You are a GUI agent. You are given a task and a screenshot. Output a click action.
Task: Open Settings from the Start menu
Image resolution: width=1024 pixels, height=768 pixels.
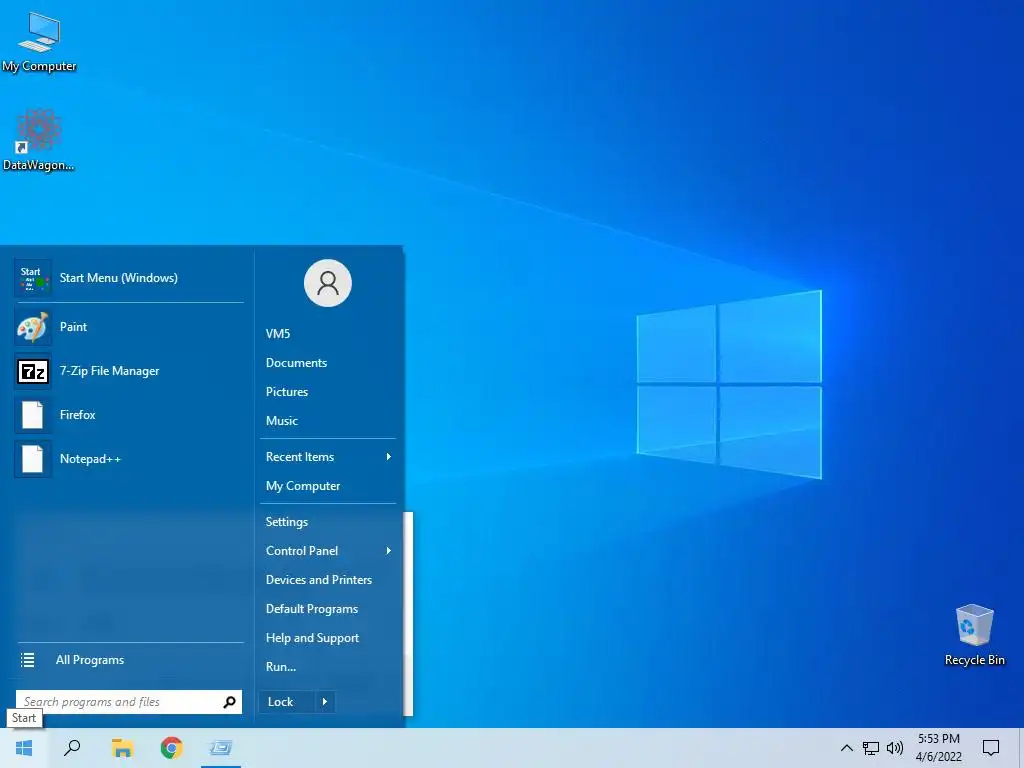pyautogui.click(x=286, y=522)
